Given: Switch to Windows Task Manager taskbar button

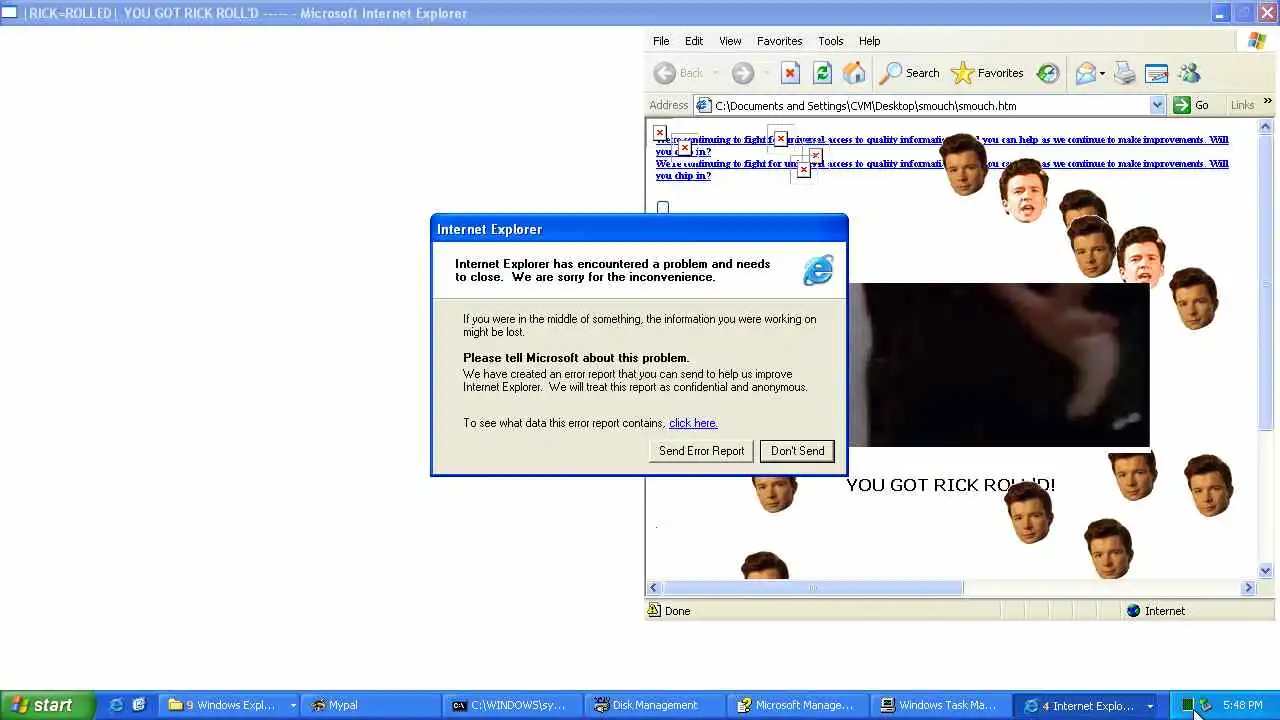Looking at the screenshot, I should click(x=939, y=705).
